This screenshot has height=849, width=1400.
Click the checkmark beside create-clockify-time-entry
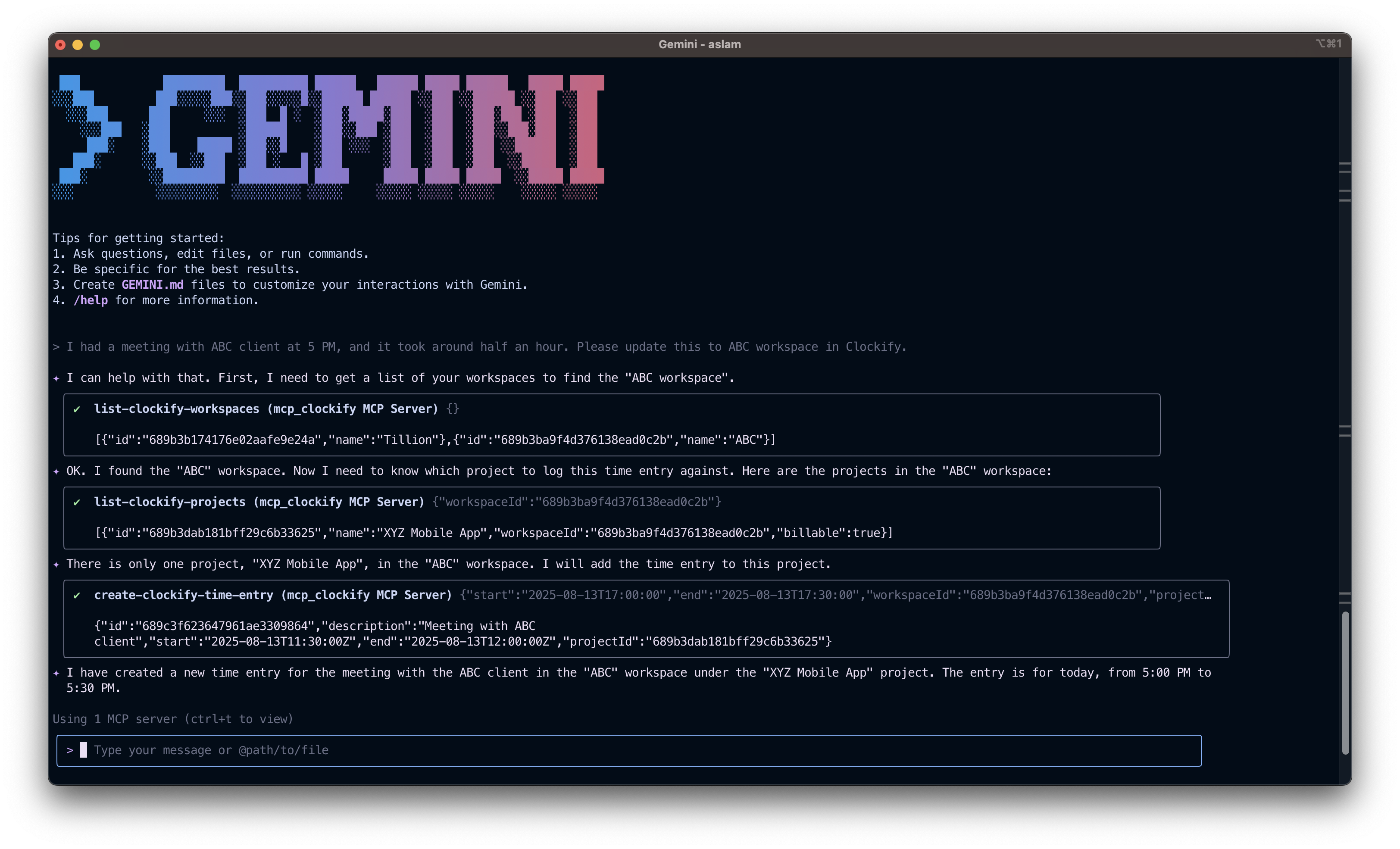[77, 596]
